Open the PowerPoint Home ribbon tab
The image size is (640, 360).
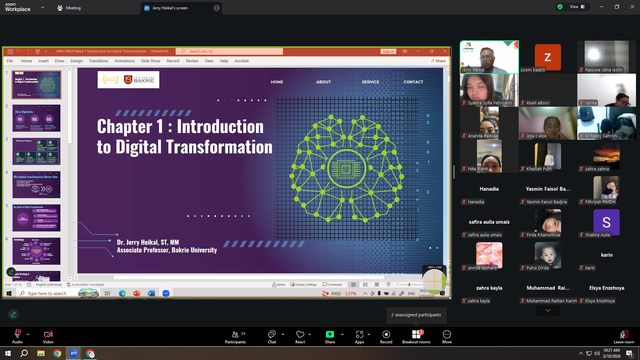point(26,61)
